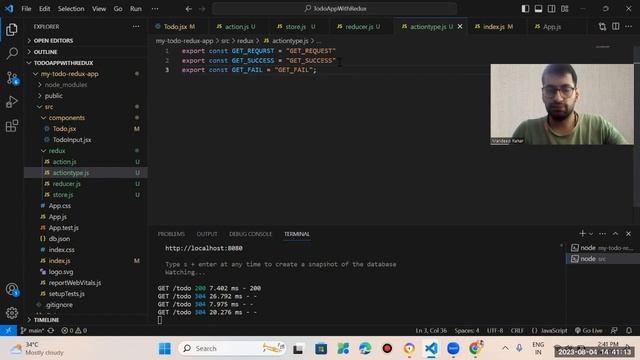Open the Selection menu
The image size is (640, 360).
pos(71,9)
